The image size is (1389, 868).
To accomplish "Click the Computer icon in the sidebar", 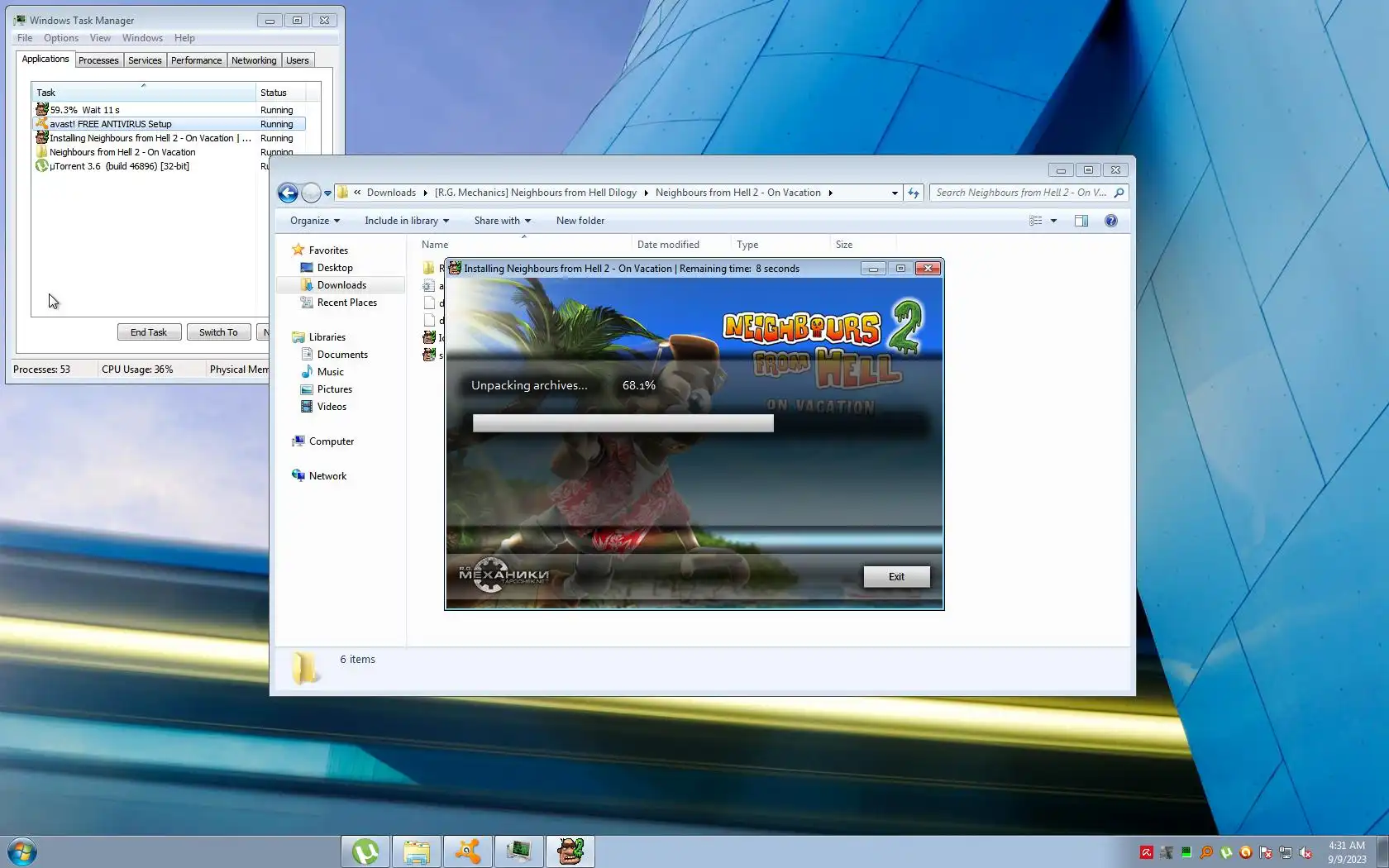I will click(298, 441).
